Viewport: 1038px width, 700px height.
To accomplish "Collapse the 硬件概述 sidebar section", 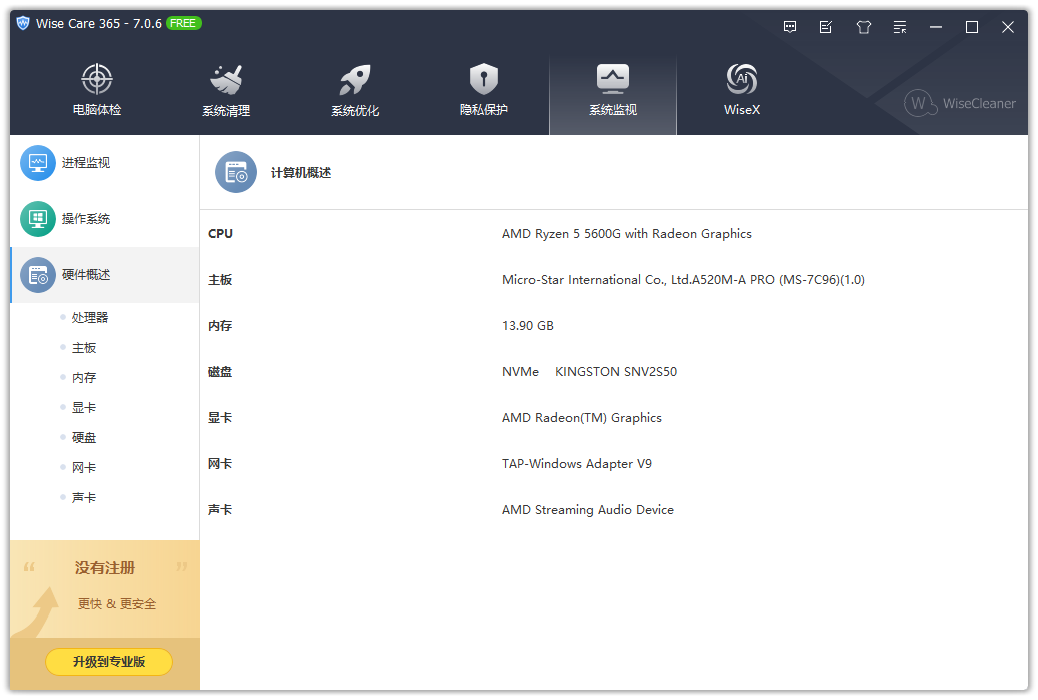I will click(86, 275).
